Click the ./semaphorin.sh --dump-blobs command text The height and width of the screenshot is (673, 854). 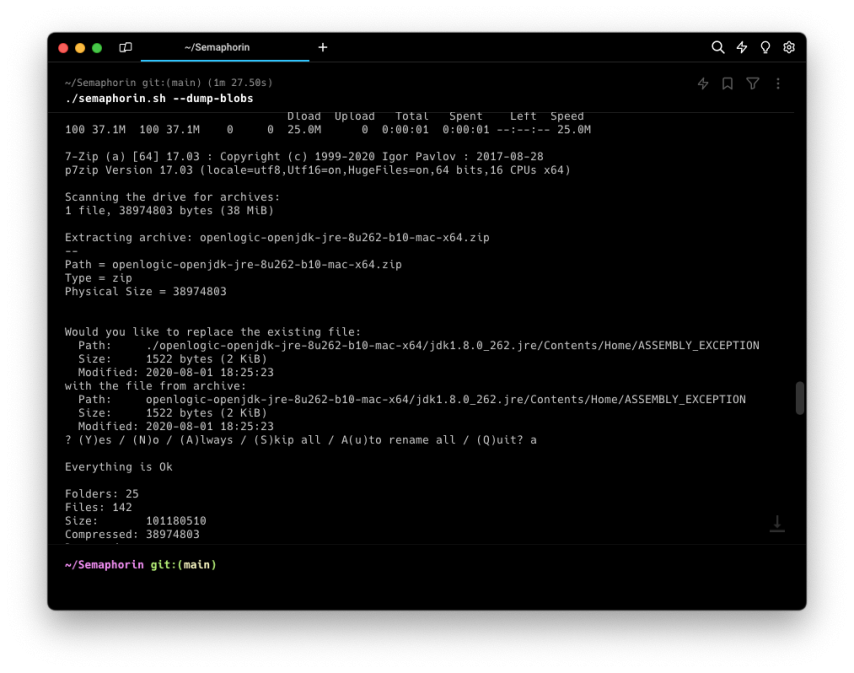[159, 99]
